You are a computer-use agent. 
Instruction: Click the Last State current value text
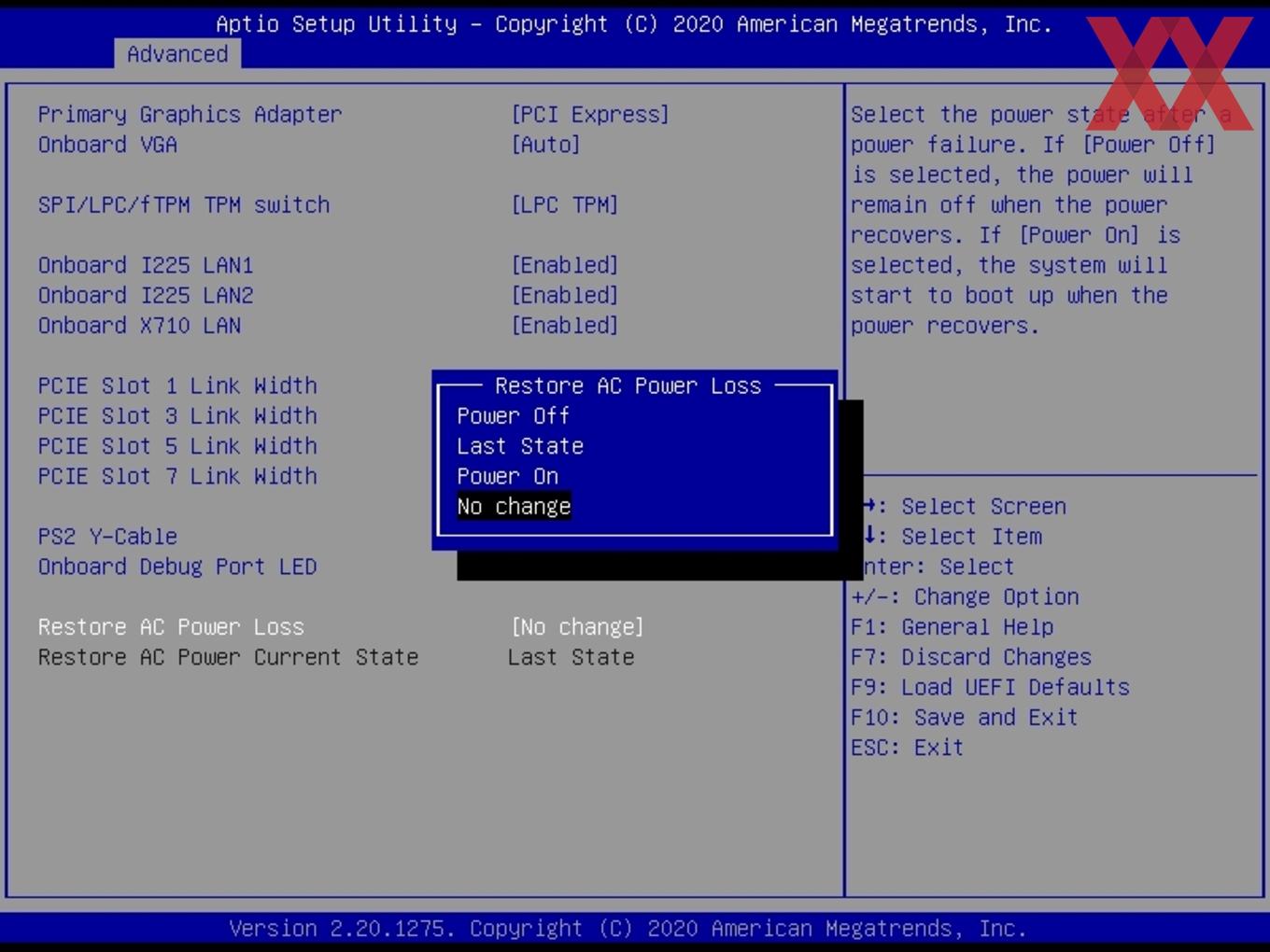[x=571, y=657]
